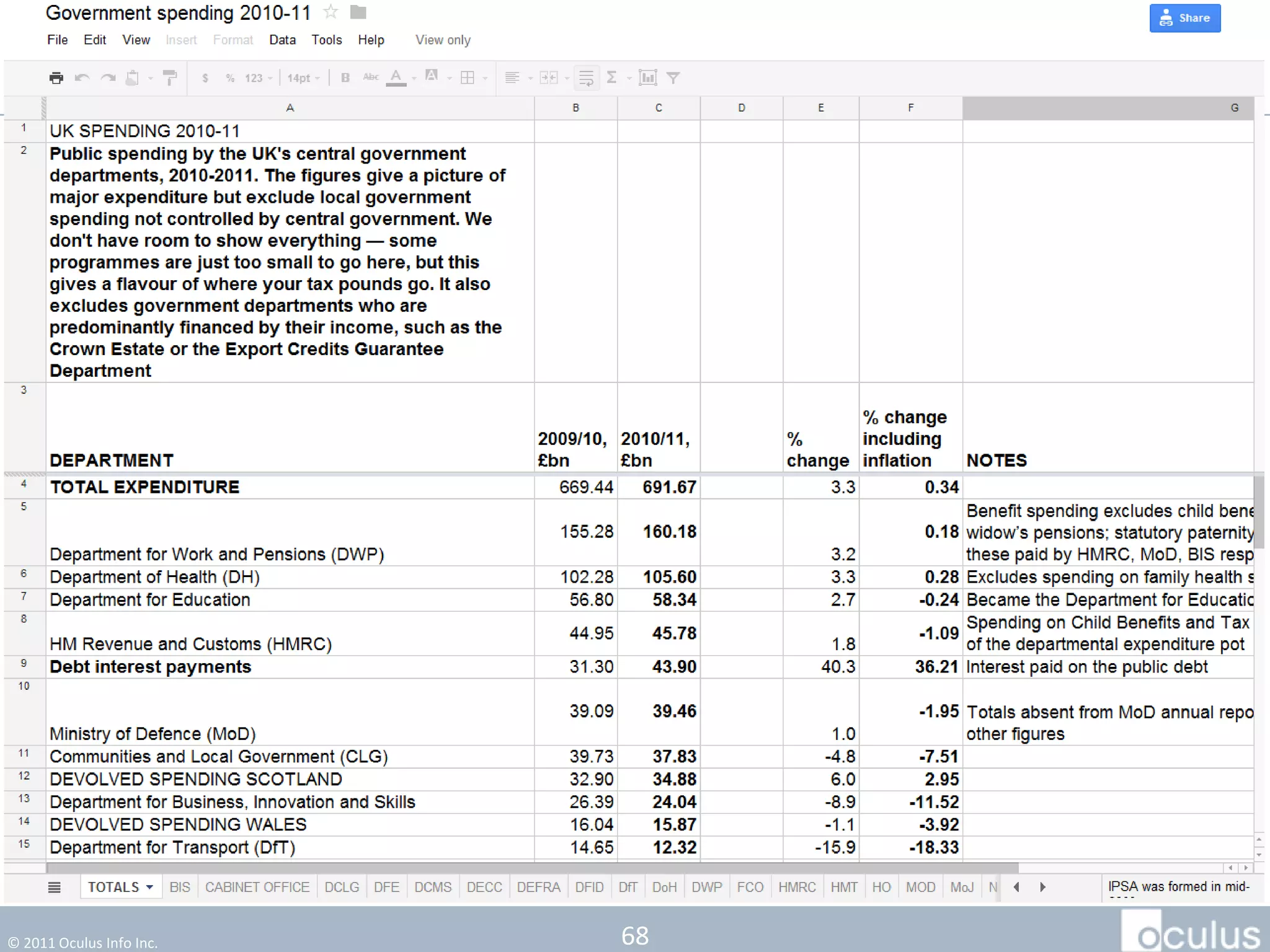The width and height of the screenshot is (1270, 952).
Task: Toggle strikethrough Abc formatting
Action: point(371,77)
